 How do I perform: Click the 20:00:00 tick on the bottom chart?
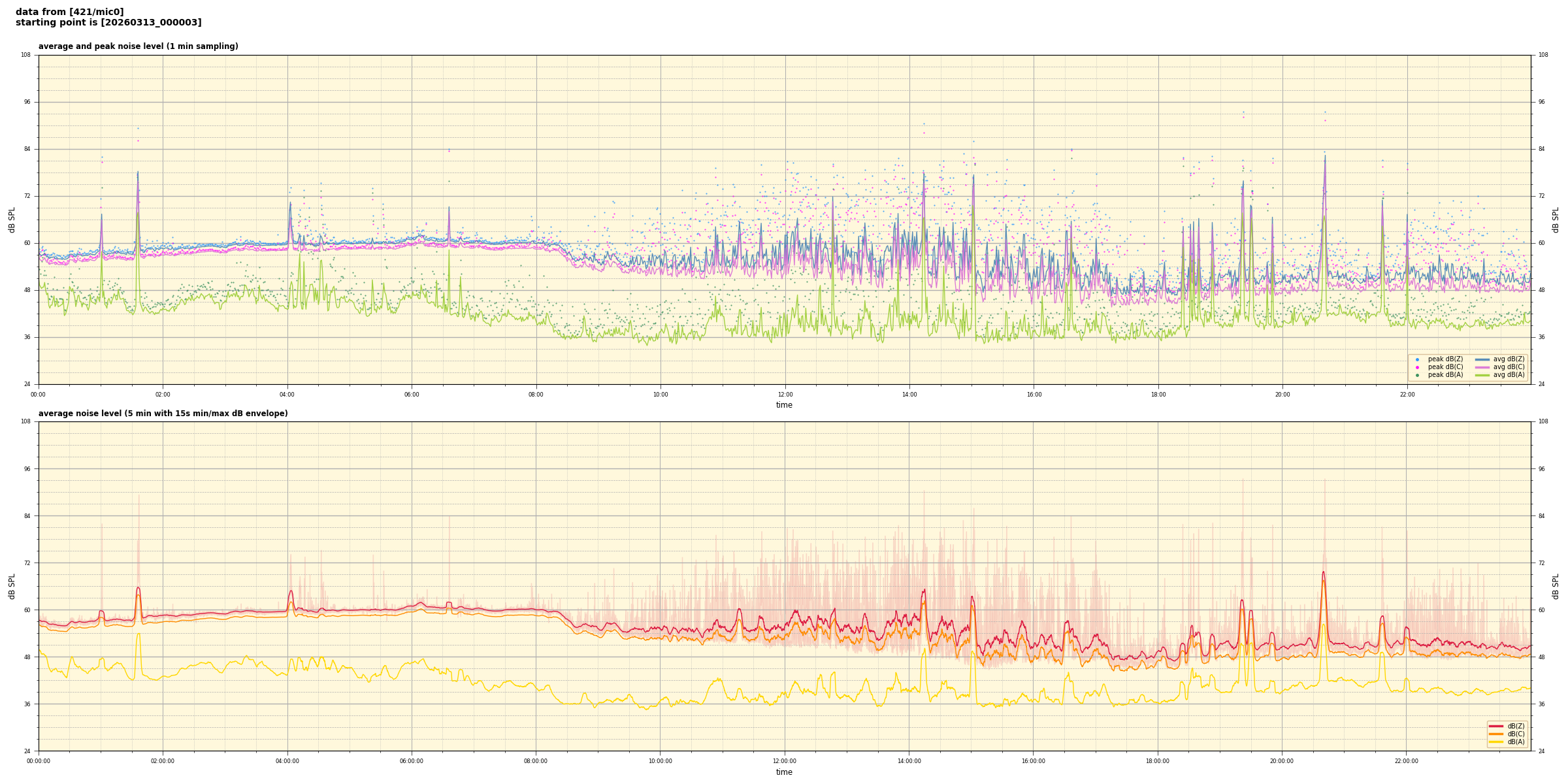[1282, 761]
